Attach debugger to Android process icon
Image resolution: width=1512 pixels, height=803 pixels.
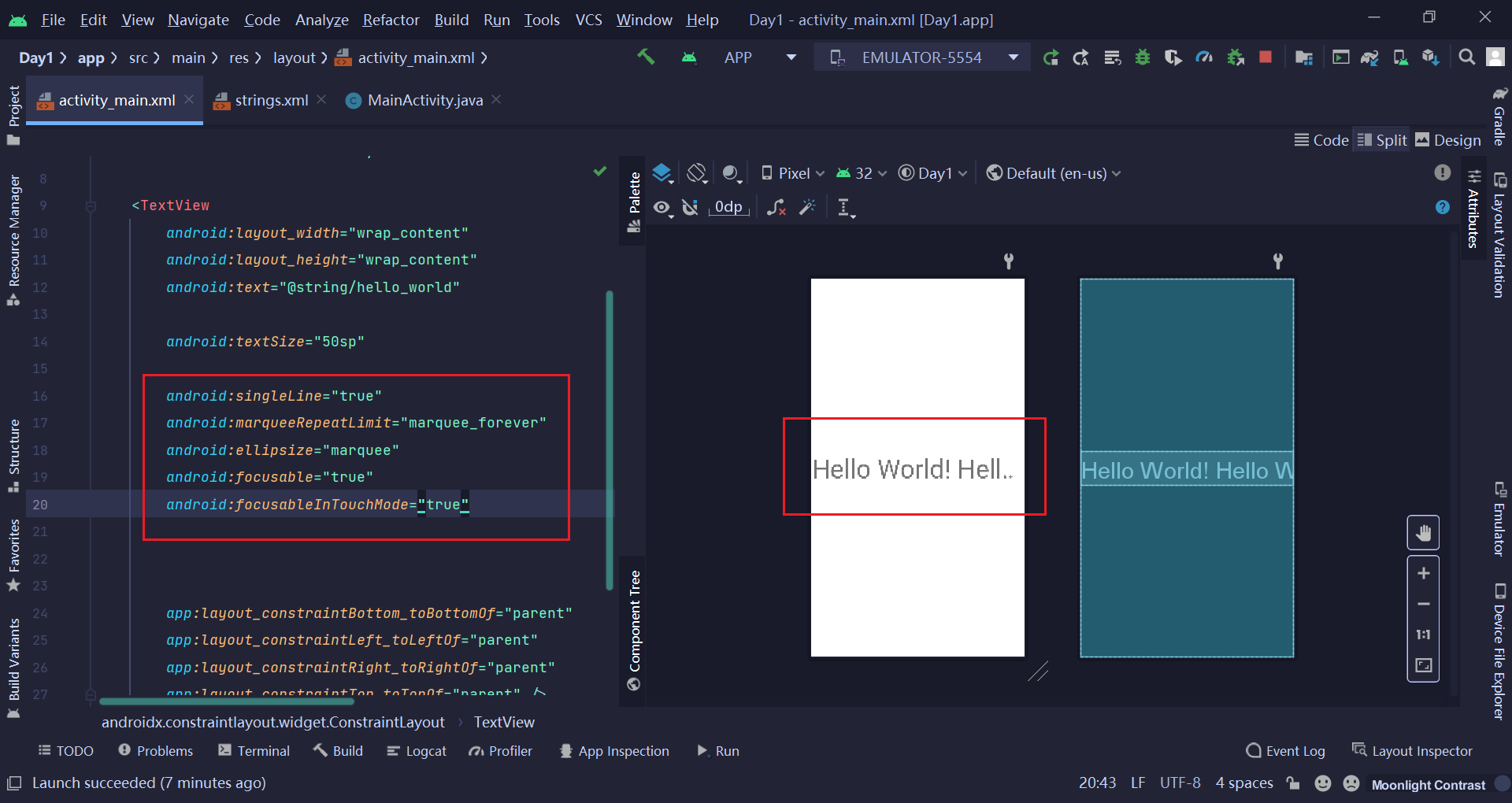[x=1236, y=57]
